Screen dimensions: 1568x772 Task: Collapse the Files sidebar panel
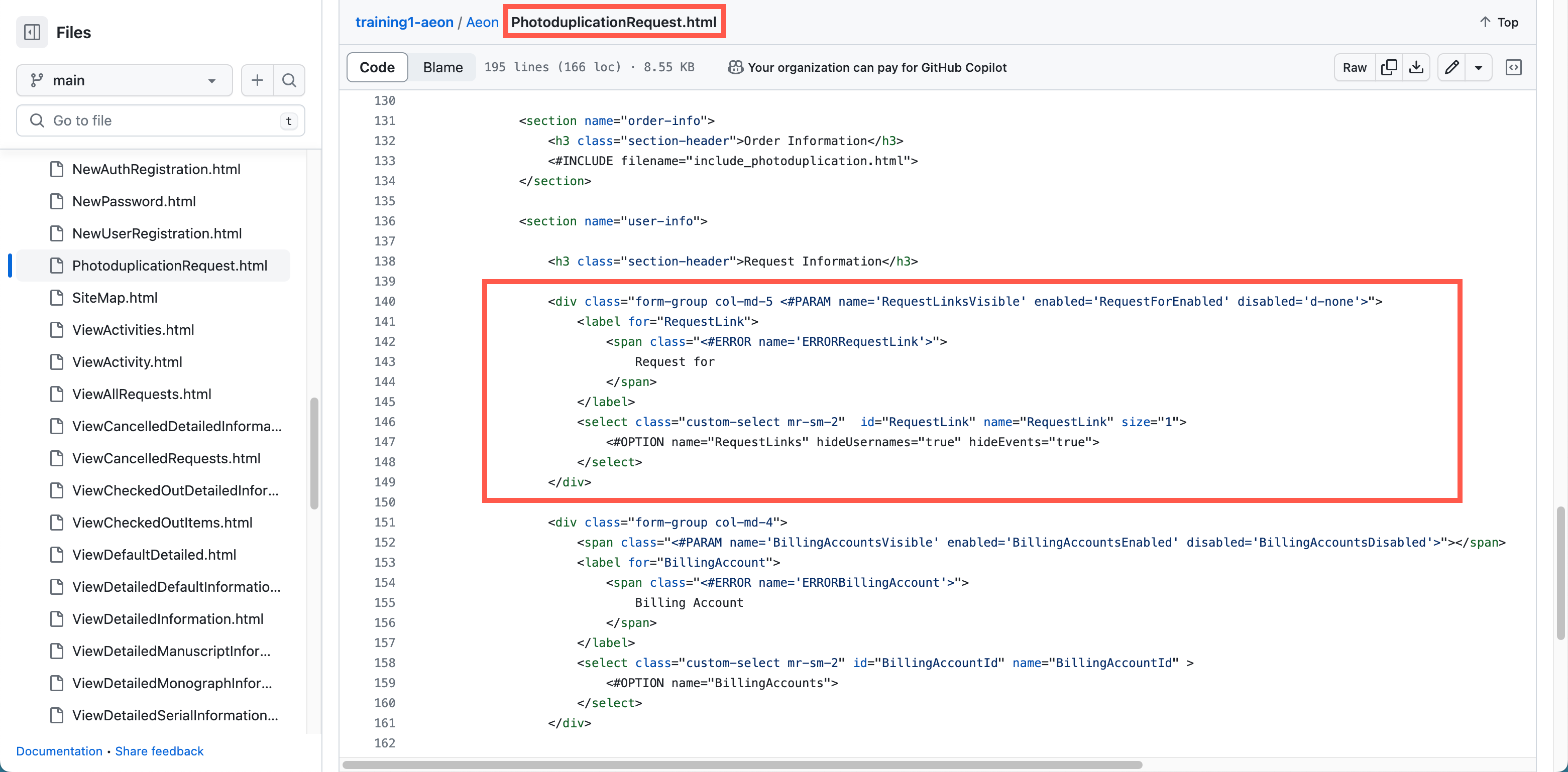click(x=32, y=32)
